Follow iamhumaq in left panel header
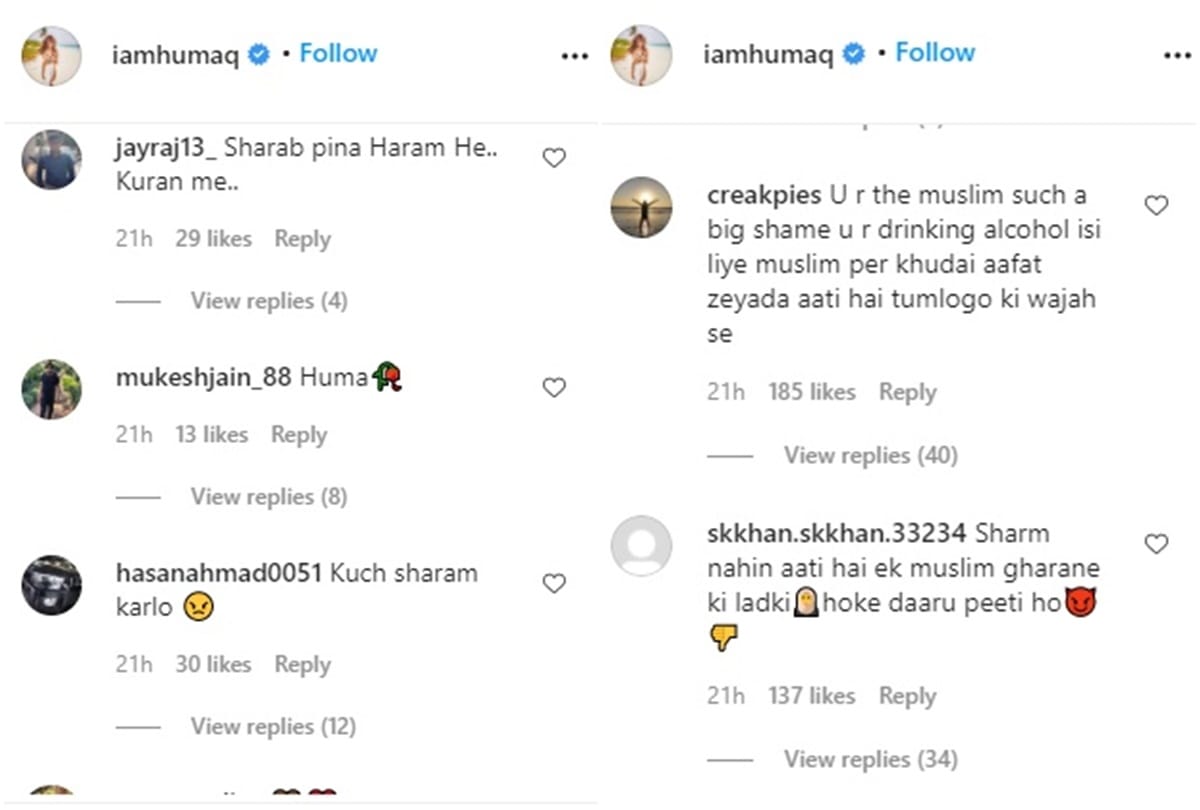Screen dimensions: 1200x810 coord(337,53)
